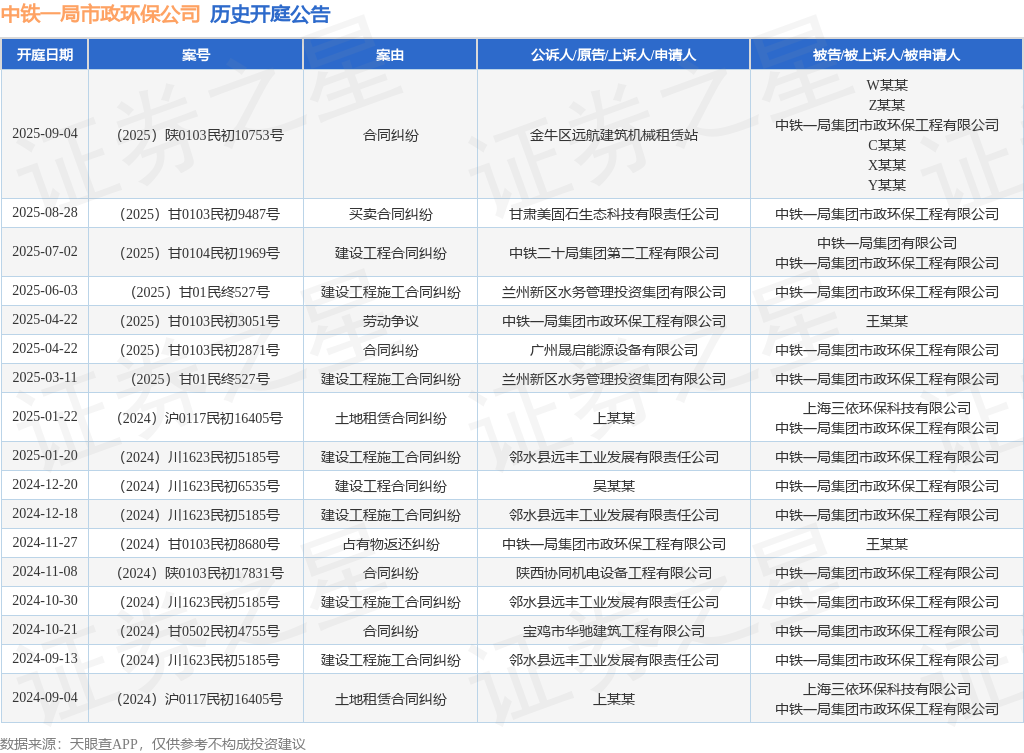Click the date 2024-09-13
The image size is (1024, 753).
pos(45,658)
